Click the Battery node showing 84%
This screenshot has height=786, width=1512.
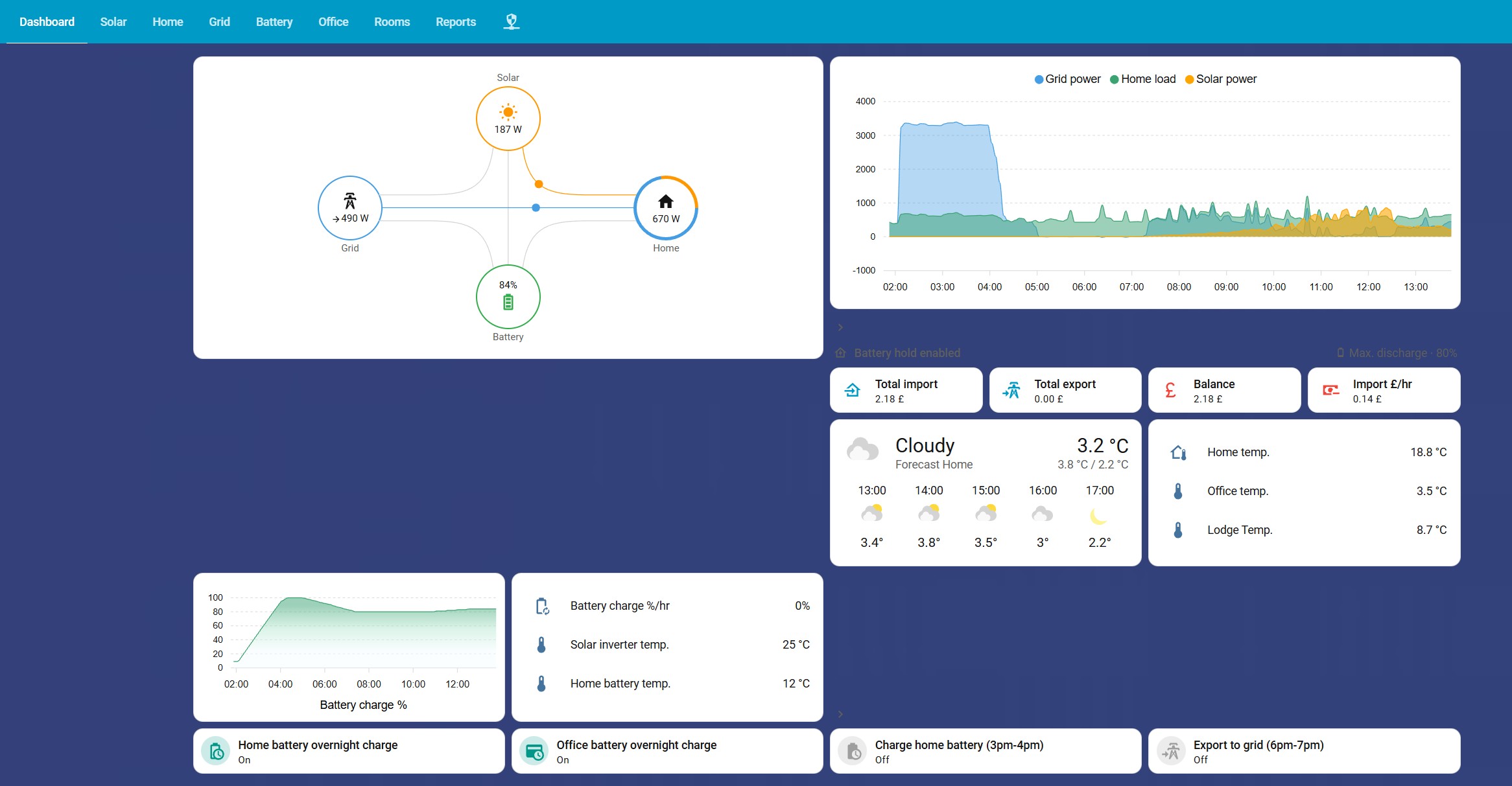pos(508,297)
